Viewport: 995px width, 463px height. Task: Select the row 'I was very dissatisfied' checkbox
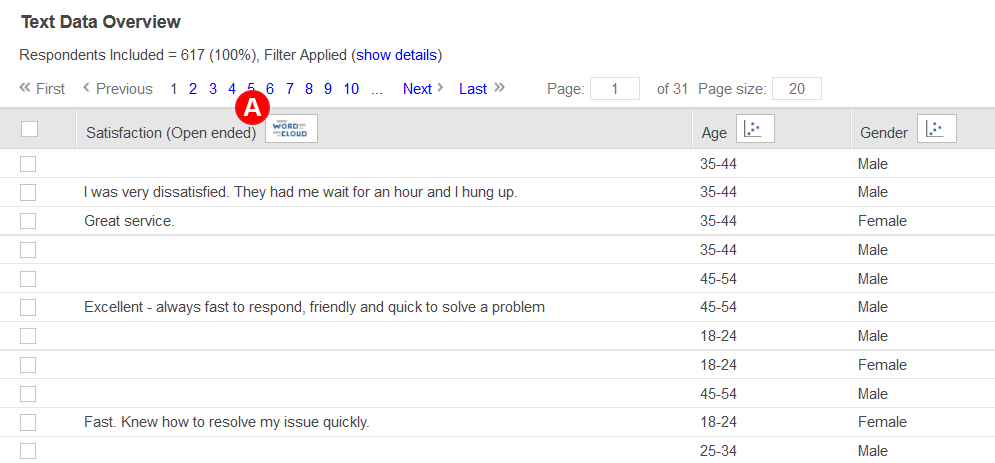point(28,192)
